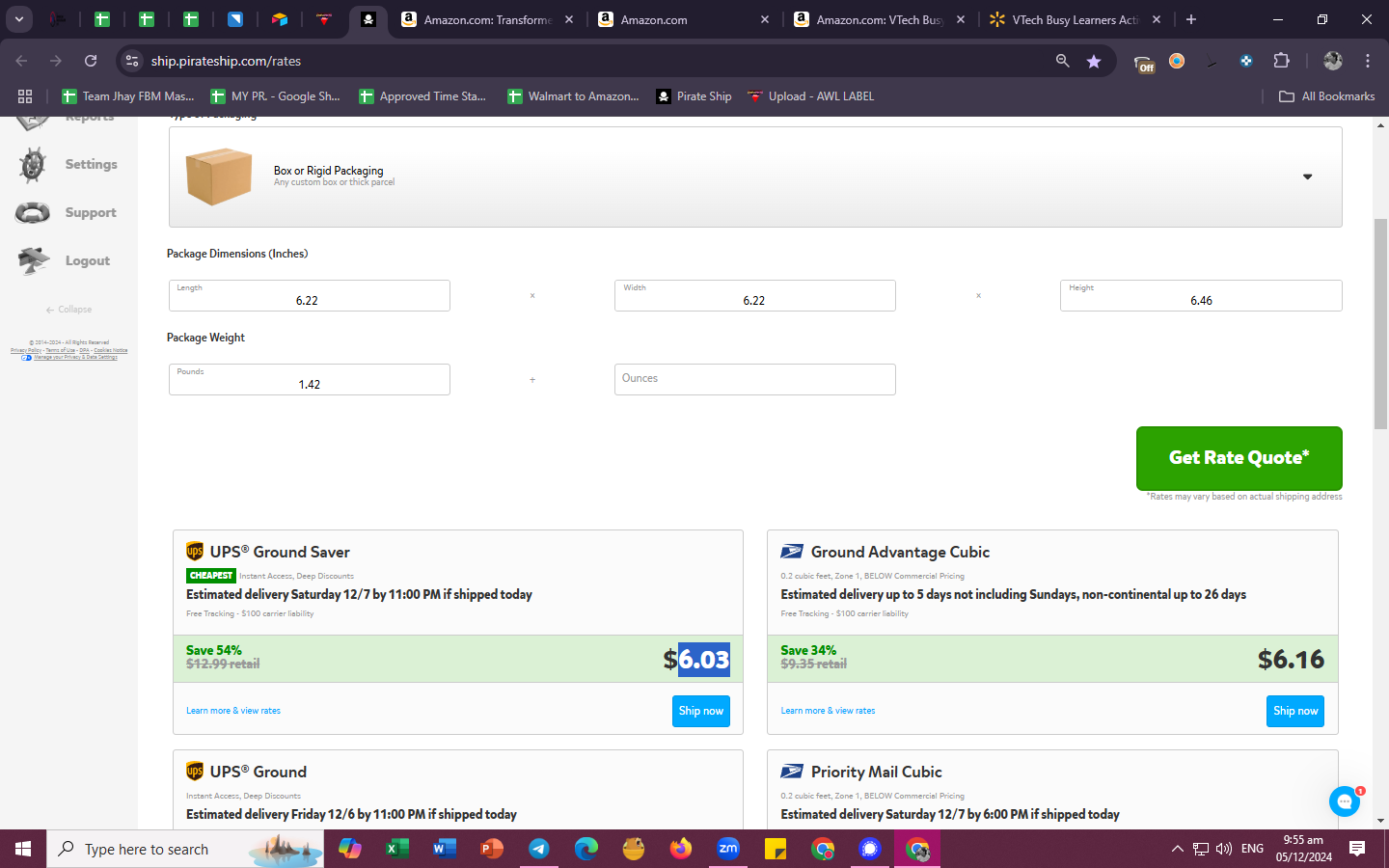Switch to Amazon.com: Transformers tab
The width and height of the screenshot is (1389, 868).
pyautogui.click(x=487, y=19)
